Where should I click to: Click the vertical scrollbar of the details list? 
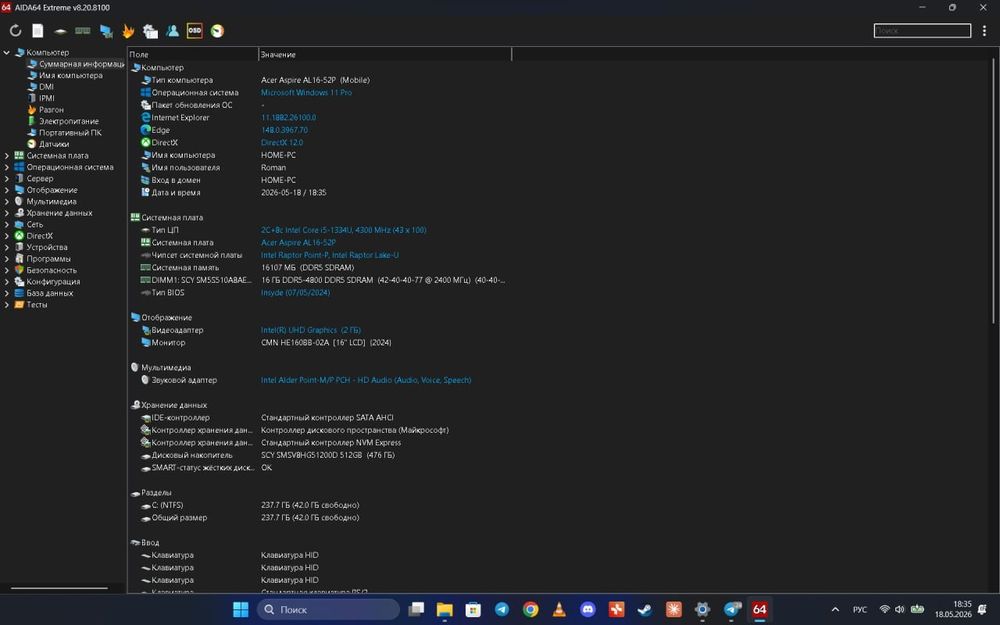coord(992,191)
